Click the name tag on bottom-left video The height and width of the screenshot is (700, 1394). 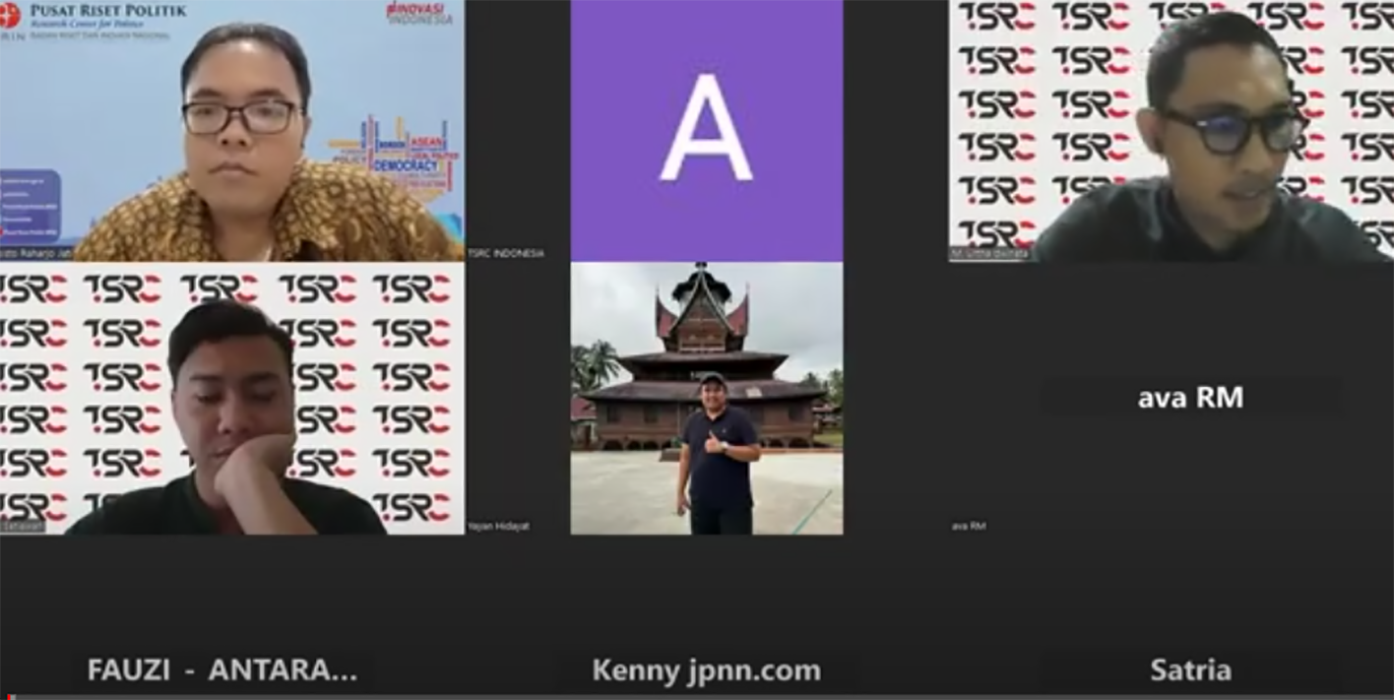tap(22, 526)
